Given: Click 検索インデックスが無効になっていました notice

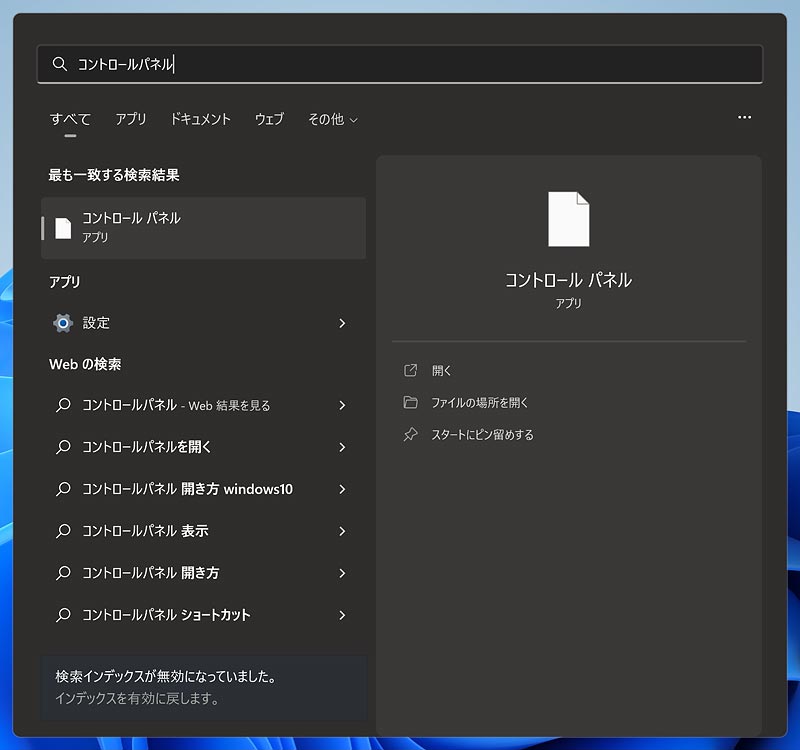Looking at the screenshot, I should (x=166, y=676).
